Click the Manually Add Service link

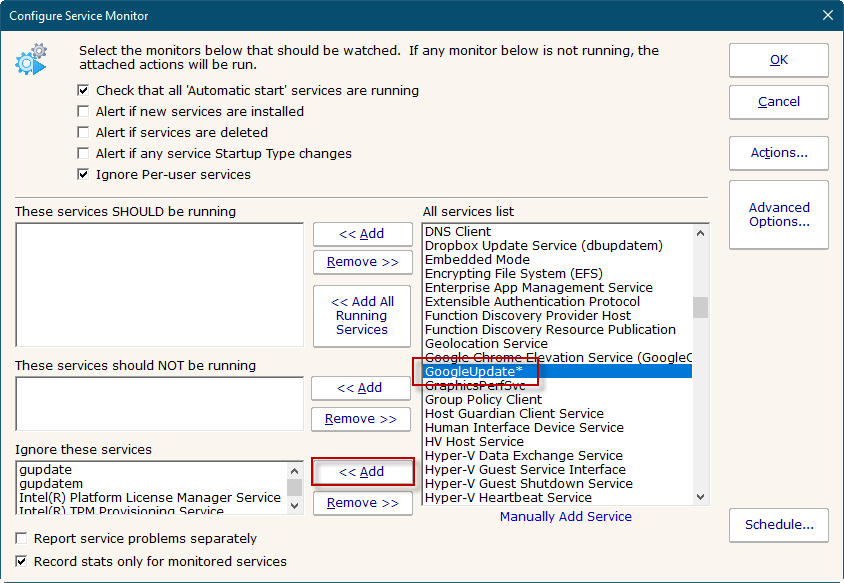tap(565, 517)
